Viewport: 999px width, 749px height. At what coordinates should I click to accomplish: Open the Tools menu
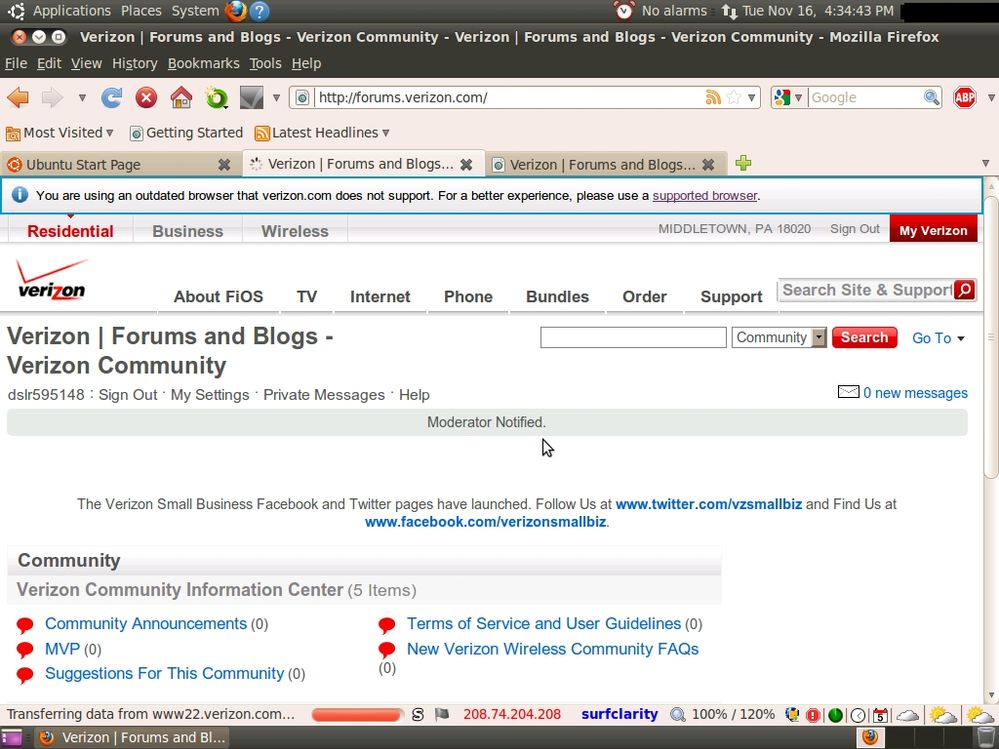click(x=265, y=63)
